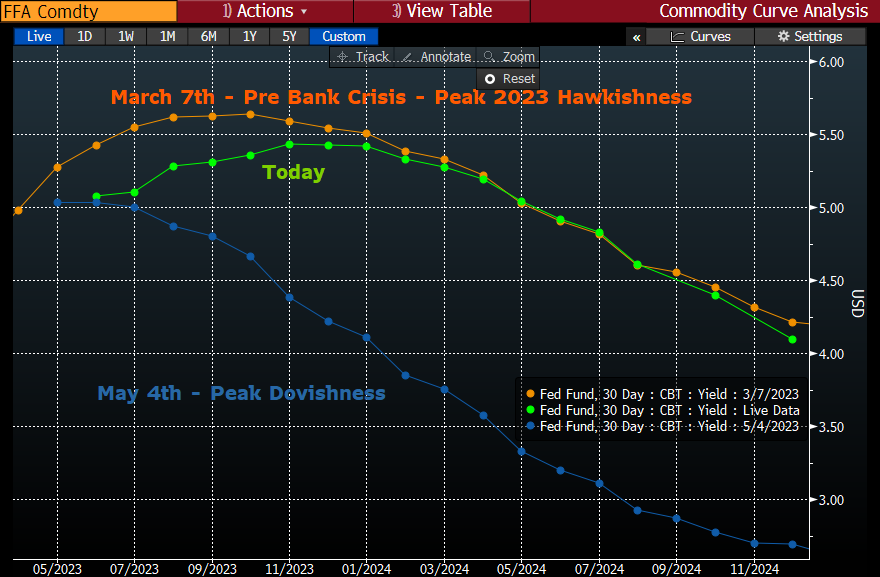
Task: Click the green Live Data legend marker
Action: click(x=529, y=409)
